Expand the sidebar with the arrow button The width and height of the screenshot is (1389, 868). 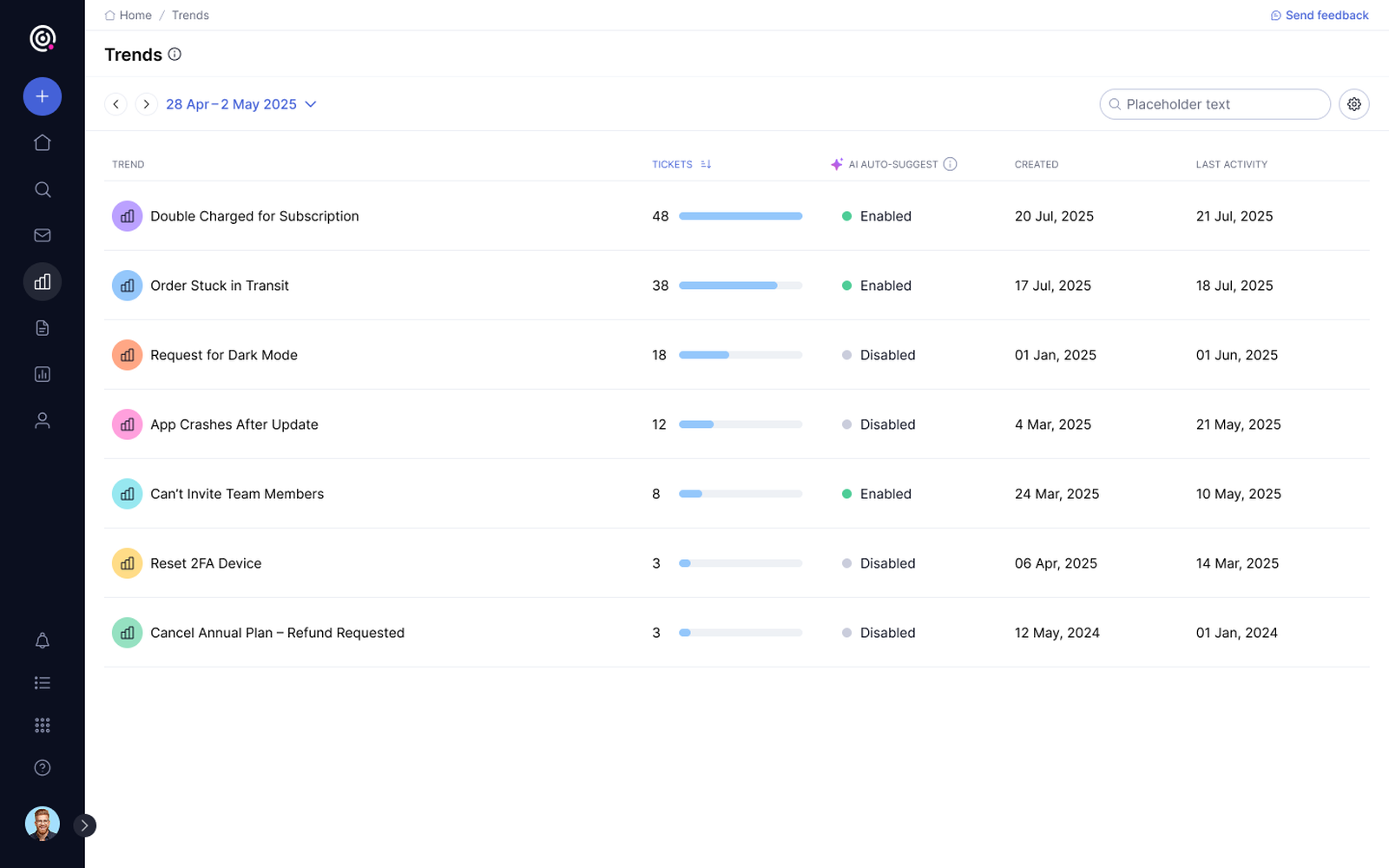point(84,825)
